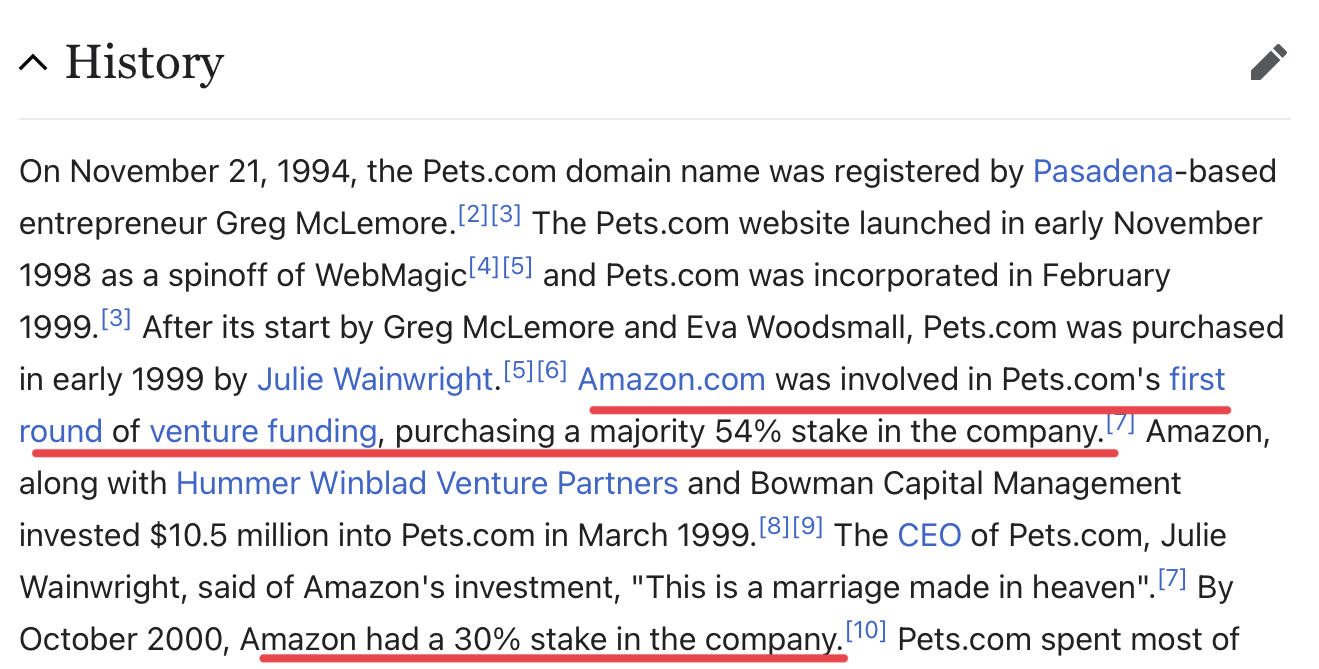Open the venture funding link
Image resolution: width=1319 pixels, height=669 pixels.
(x=264, y=432)
